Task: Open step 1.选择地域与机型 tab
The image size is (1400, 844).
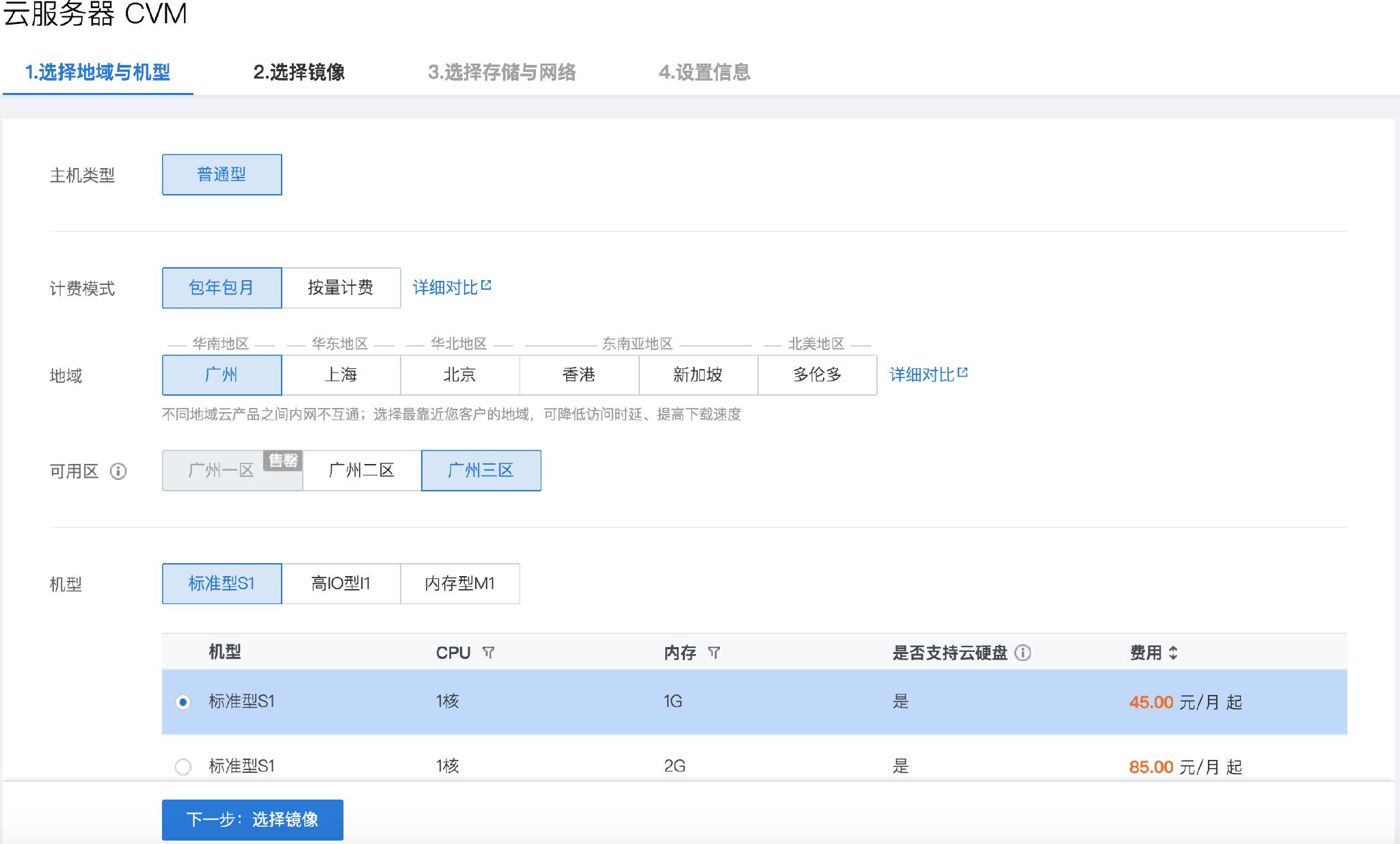Action: (98, 72)
